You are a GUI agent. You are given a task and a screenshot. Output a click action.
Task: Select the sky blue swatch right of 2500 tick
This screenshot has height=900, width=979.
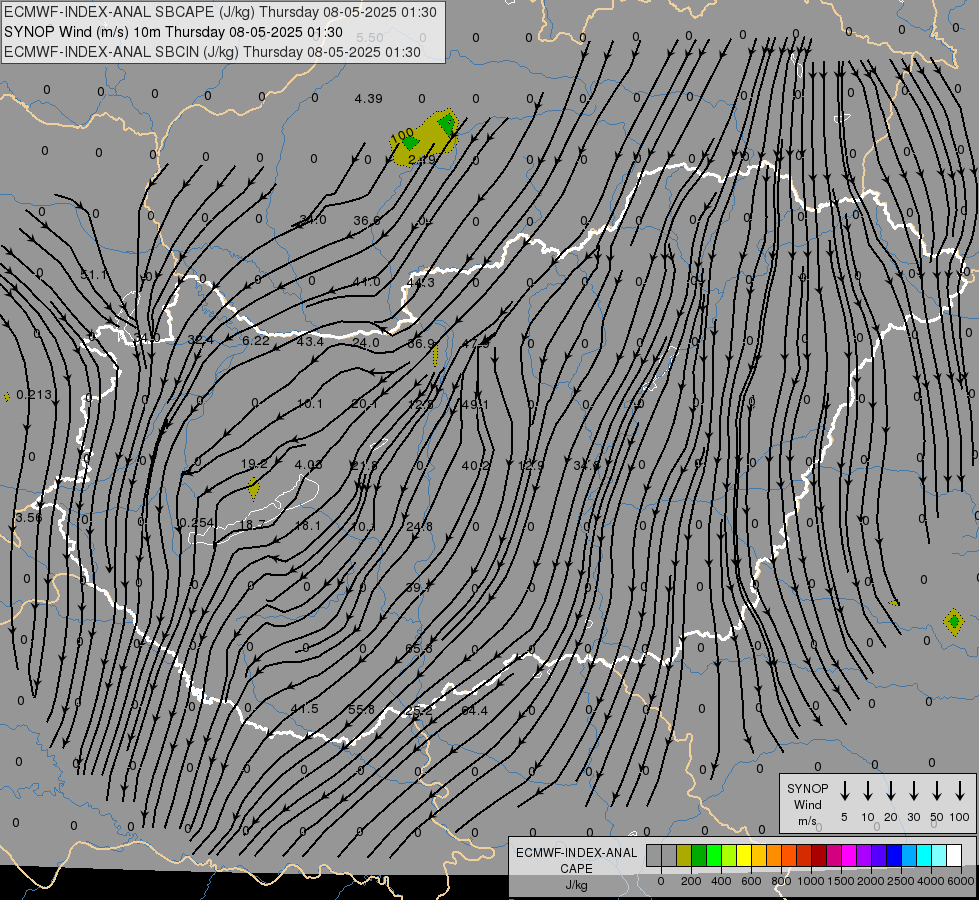(909, 855)
